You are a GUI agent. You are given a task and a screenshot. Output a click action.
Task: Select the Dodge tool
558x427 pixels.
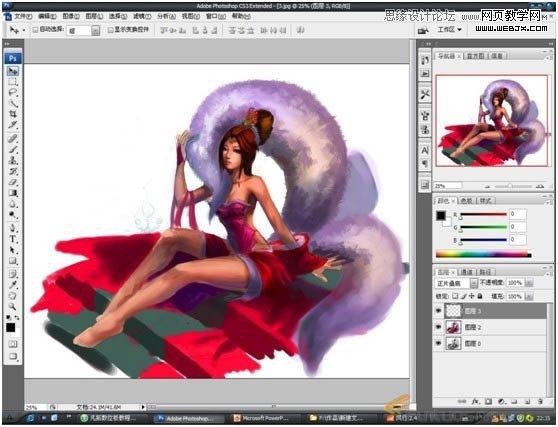[x=13, y=215]
